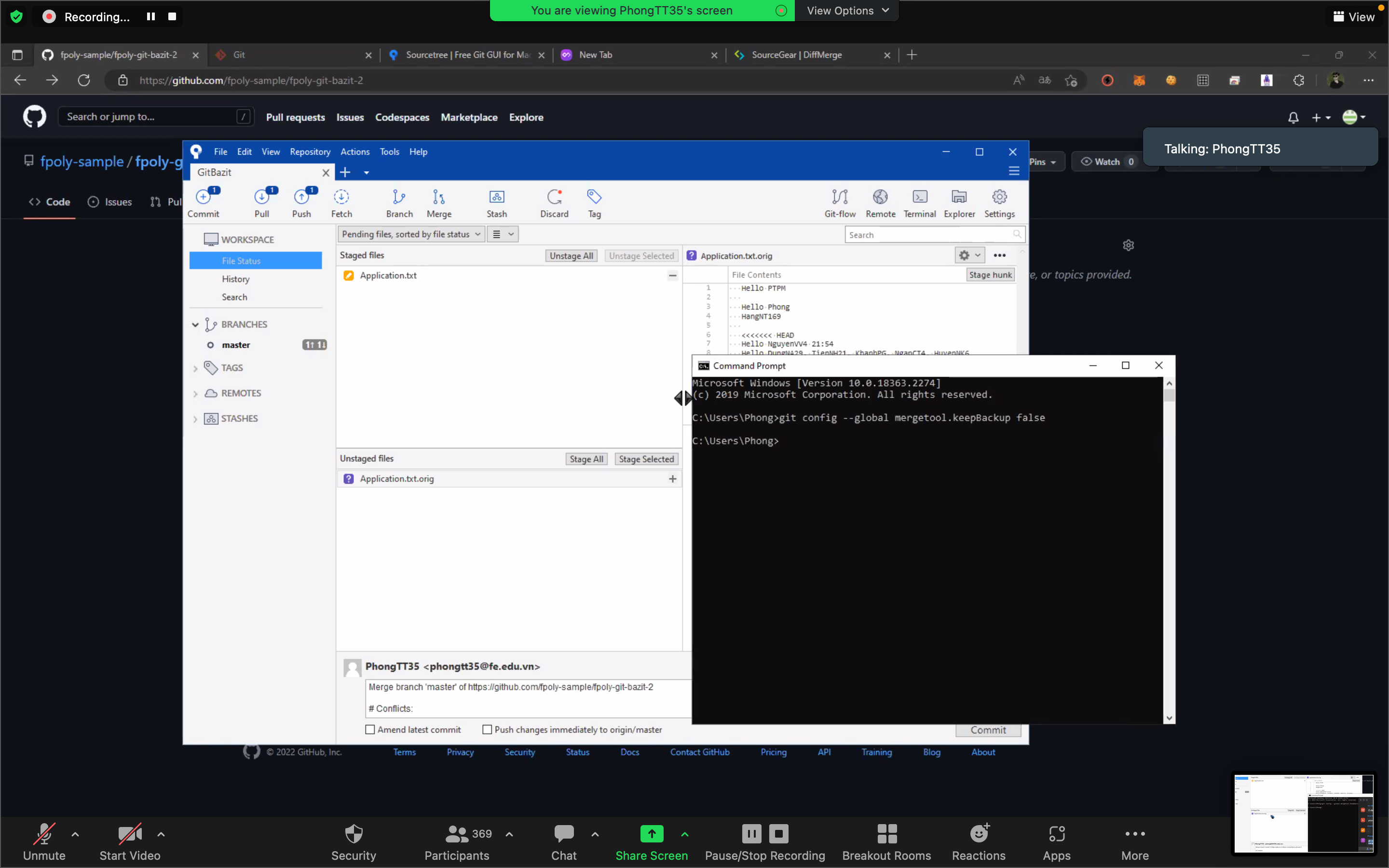Click the Discard toolbar icon
The image size is (1389, 868).
click(554, 203)
